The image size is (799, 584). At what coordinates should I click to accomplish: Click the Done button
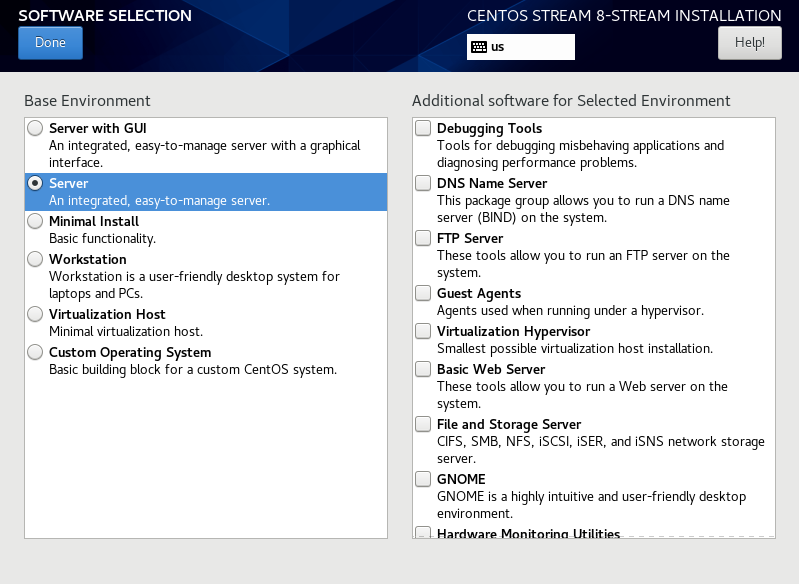pyautogui.click(x=50, y=43)
